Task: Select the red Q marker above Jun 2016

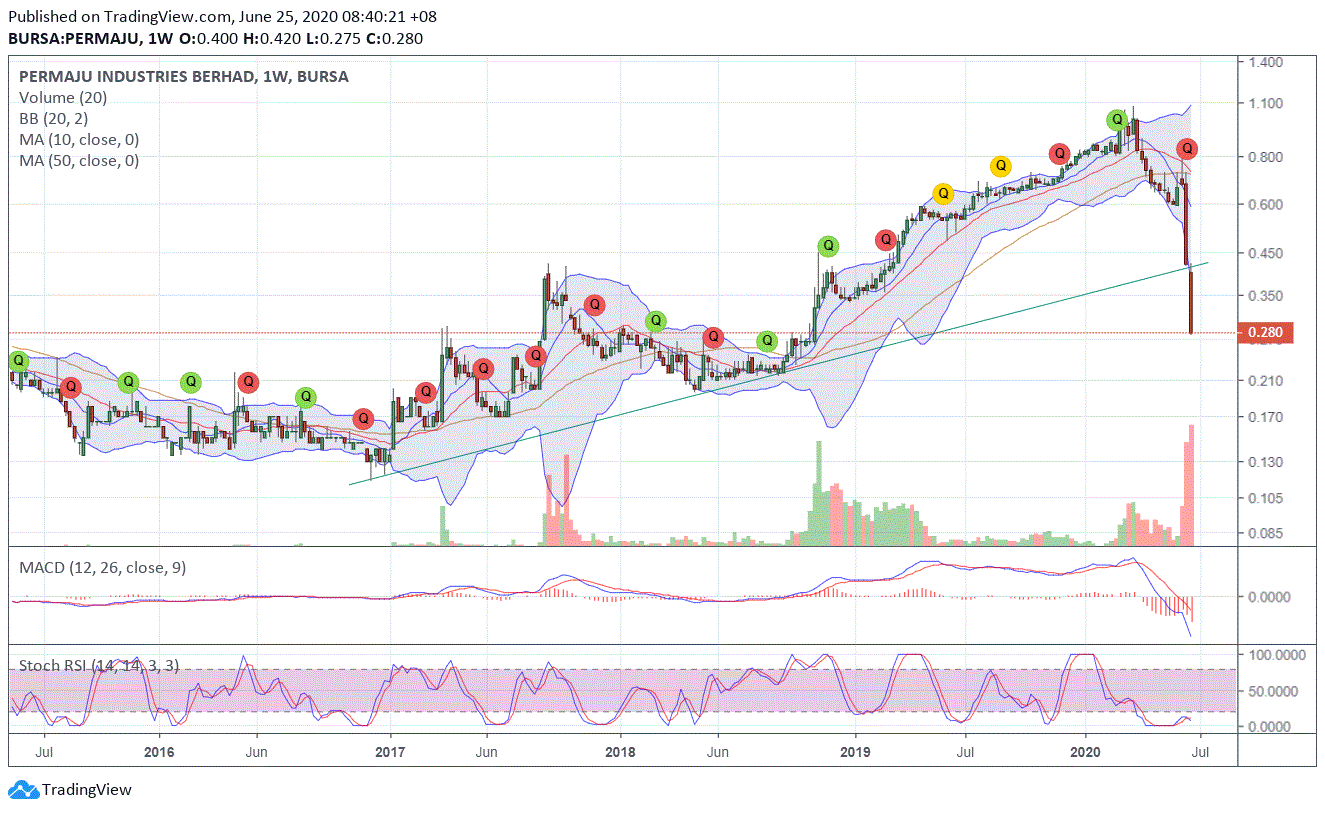Action: pos(248,382)
